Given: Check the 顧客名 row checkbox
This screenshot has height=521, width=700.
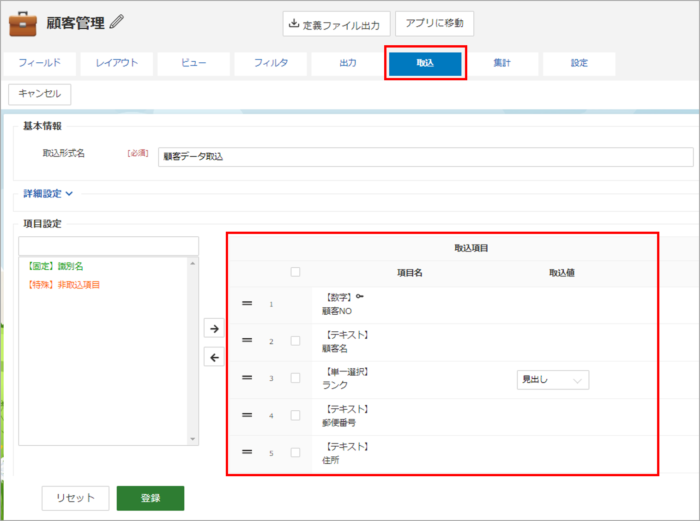Looking at the screenshot, I should pos(295,341).
